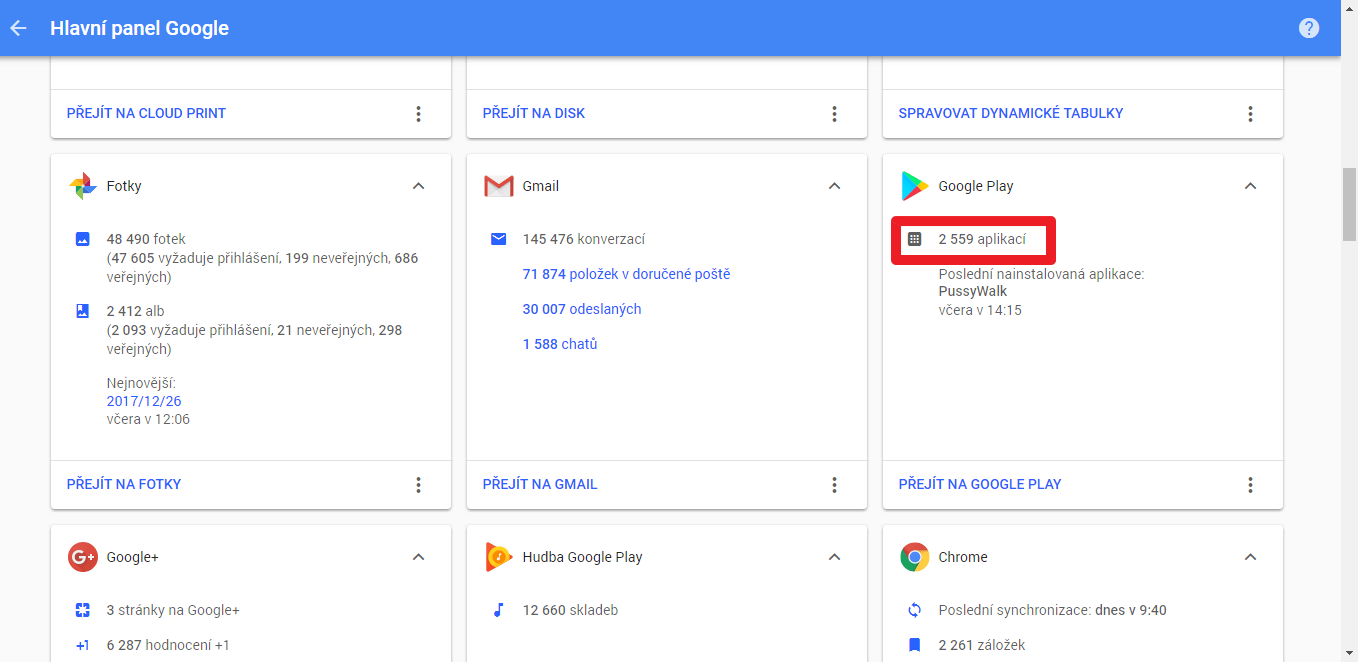Click the Chrome logo icon
This screenshot has width=1358, height=662.
pos(914,557)
